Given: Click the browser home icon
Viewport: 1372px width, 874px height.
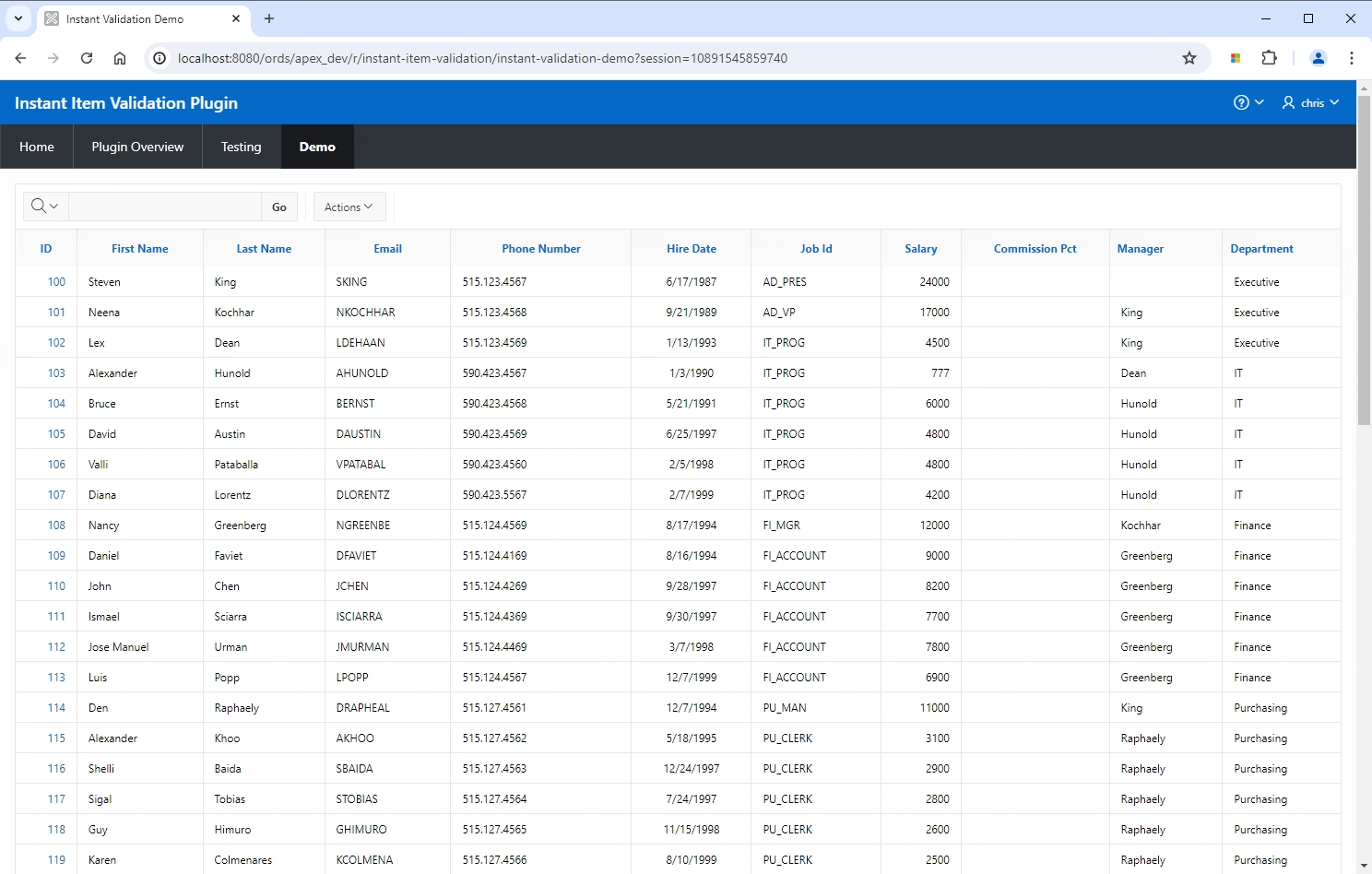Looking at the screenshot, I should (x=120, y=58).
